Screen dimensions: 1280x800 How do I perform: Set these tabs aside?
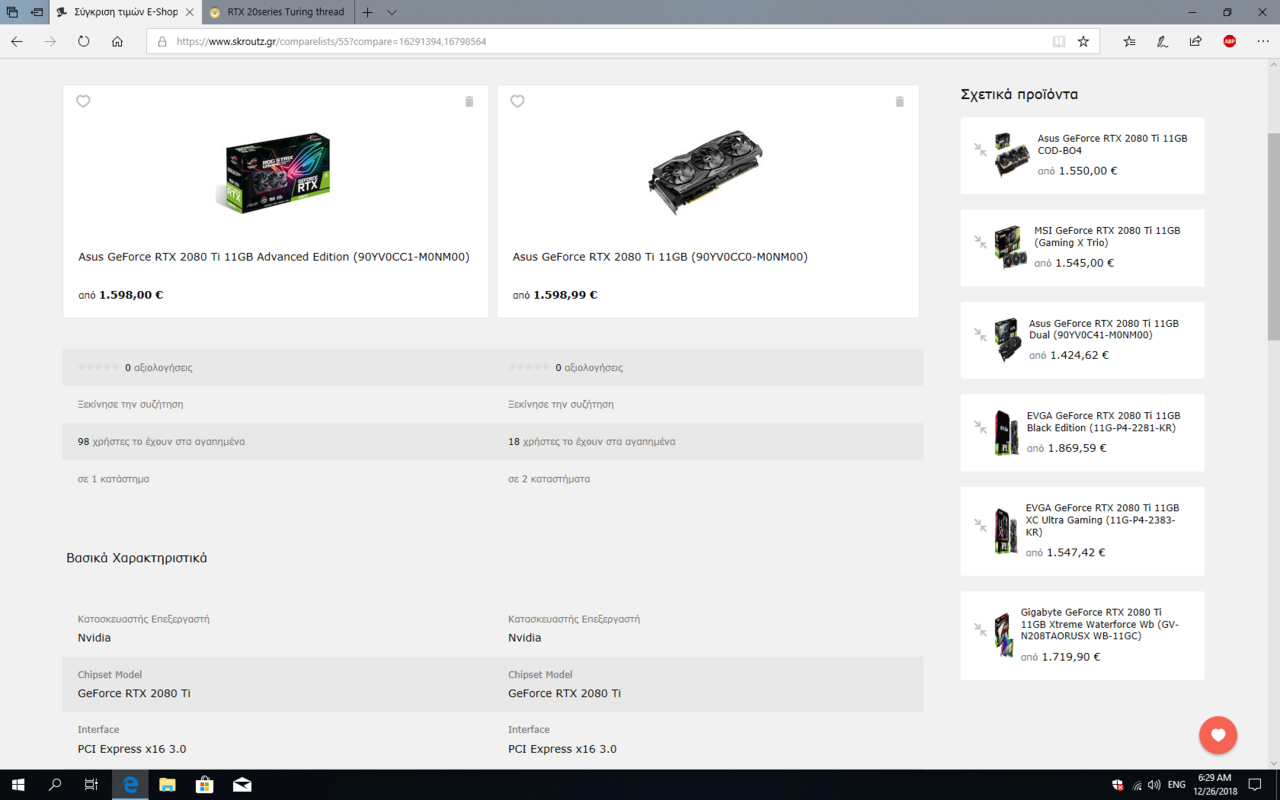coord(36,12)
